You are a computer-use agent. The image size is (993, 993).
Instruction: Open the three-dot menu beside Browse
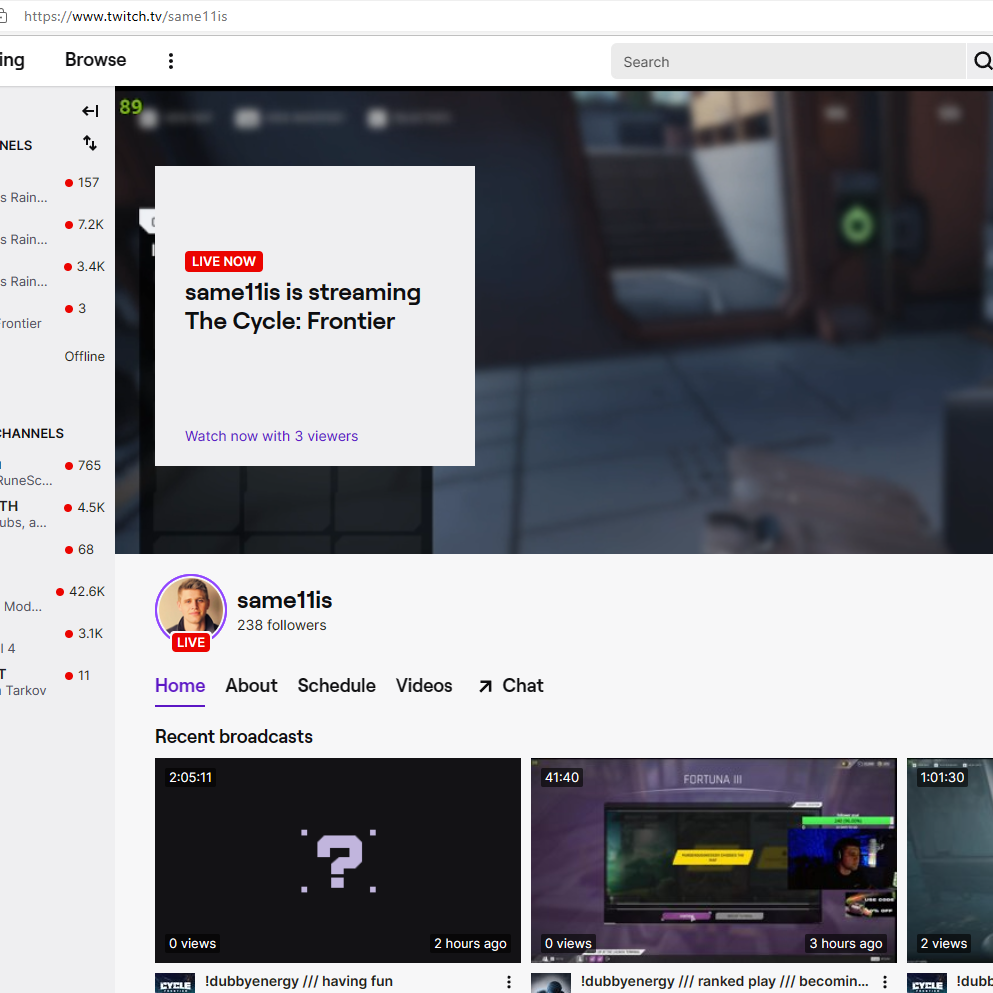coord(171,61)
